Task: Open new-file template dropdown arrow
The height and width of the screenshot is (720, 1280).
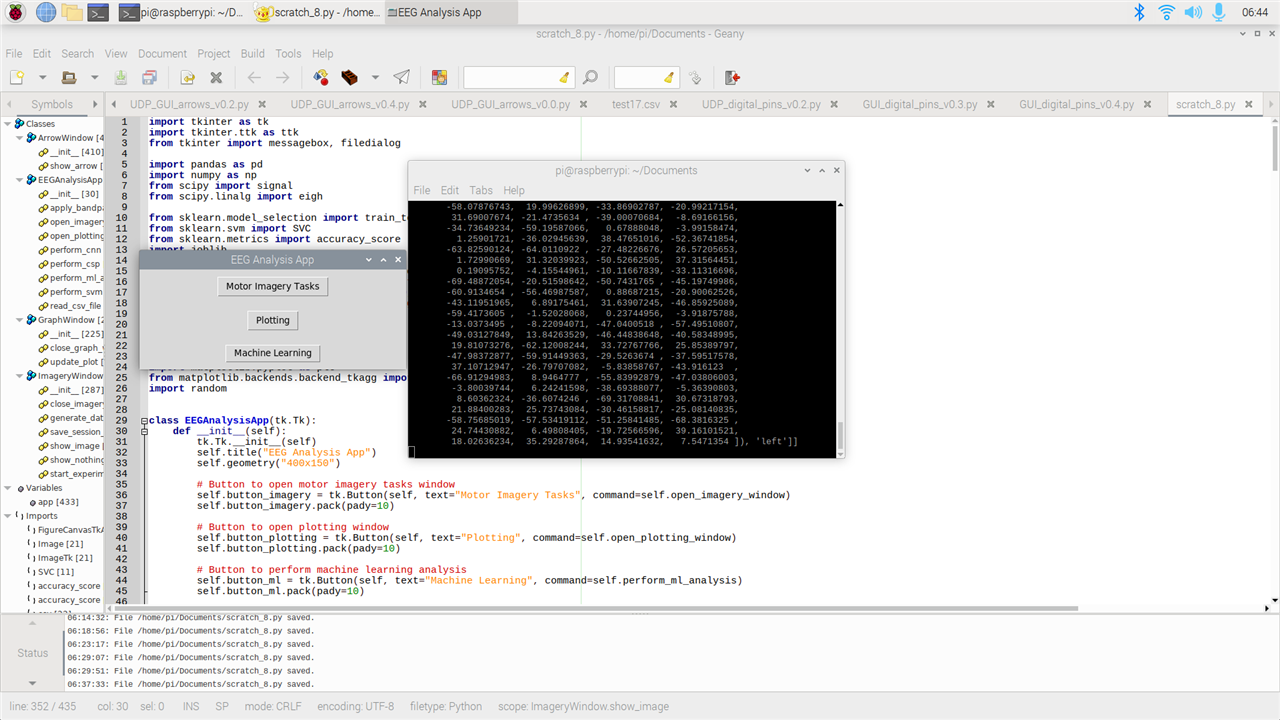Action: point(42,77)
